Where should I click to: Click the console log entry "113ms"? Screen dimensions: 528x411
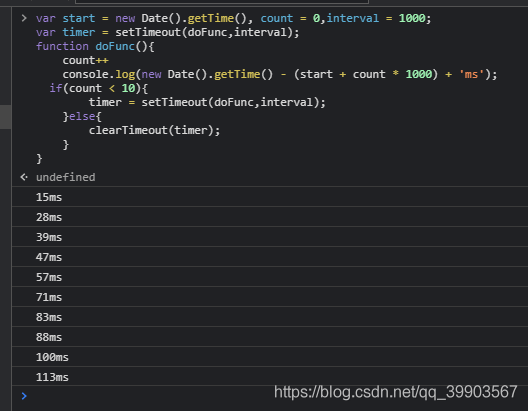tap(270, 376)
